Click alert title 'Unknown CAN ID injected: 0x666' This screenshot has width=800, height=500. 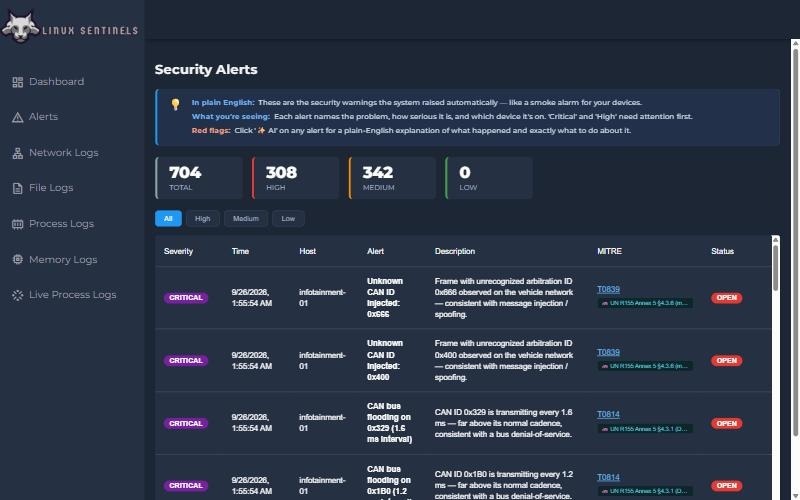(x=385, y=298)
